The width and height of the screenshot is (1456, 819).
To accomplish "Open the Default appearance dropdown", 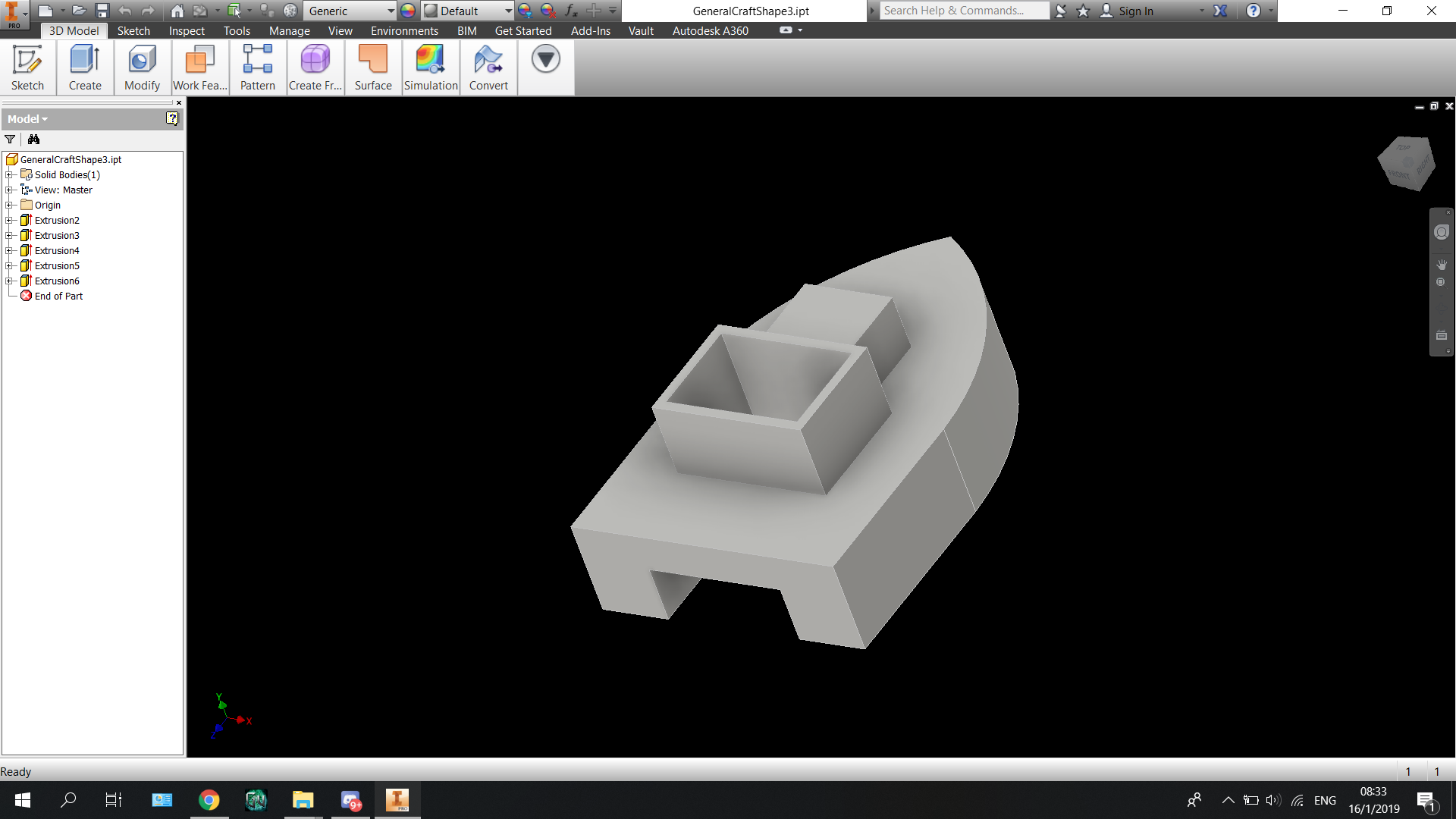I will coord(468,11).
